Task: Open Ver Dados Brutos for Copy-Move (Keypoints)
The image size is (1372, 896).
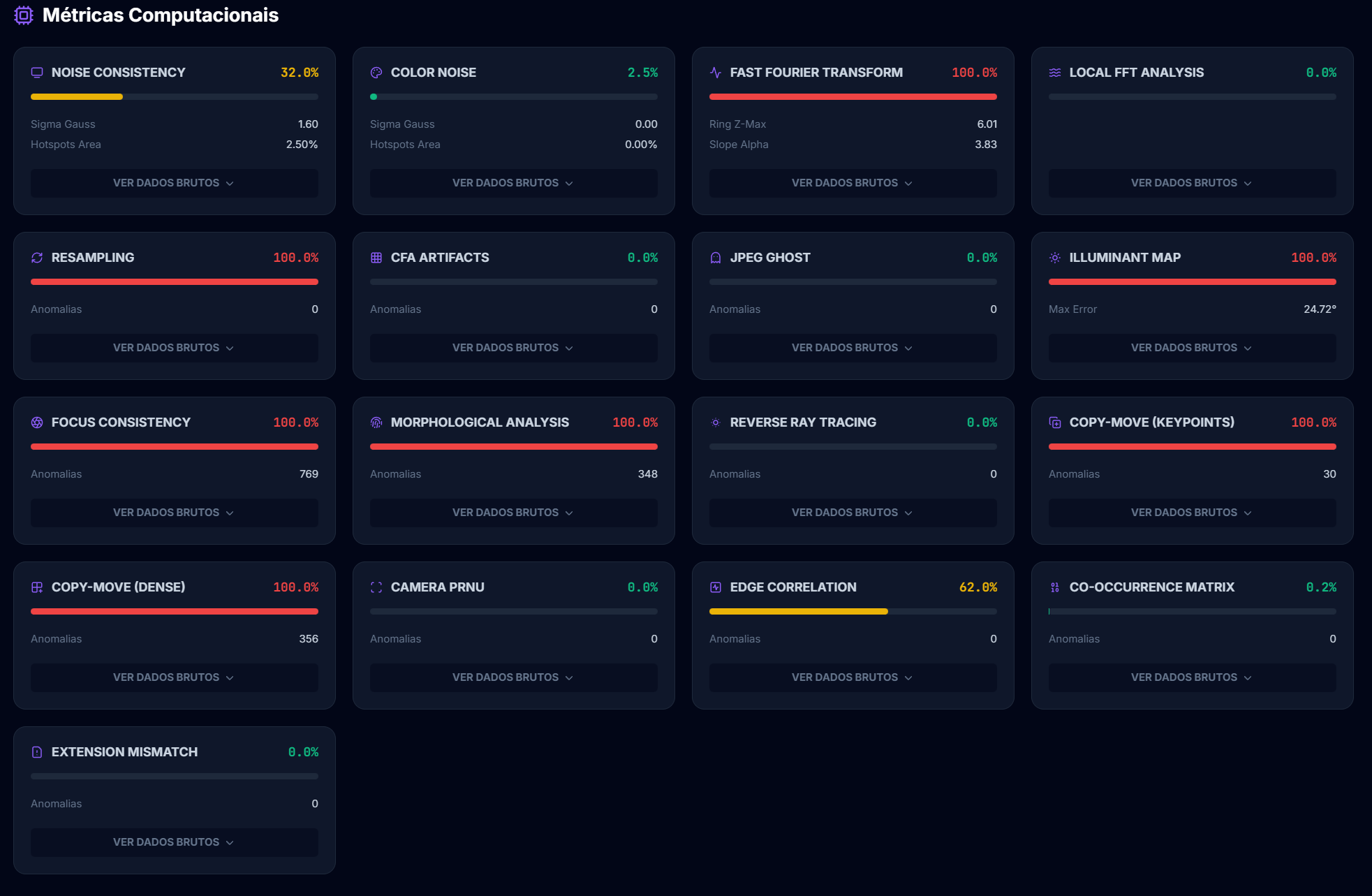Action: [1192, 513]
